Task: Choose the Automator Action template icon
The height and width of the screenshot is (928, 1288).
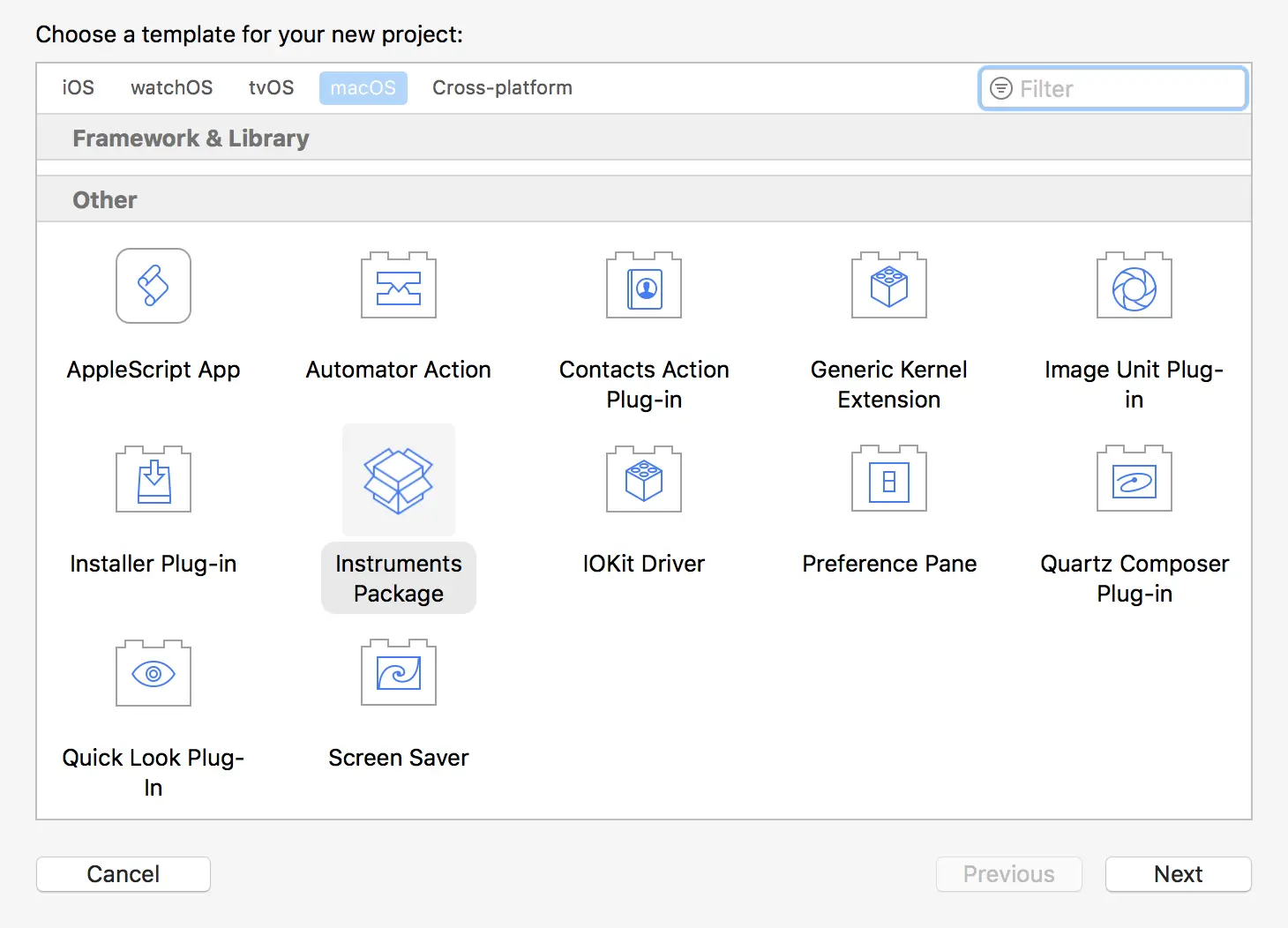Action: coord(399,286)
